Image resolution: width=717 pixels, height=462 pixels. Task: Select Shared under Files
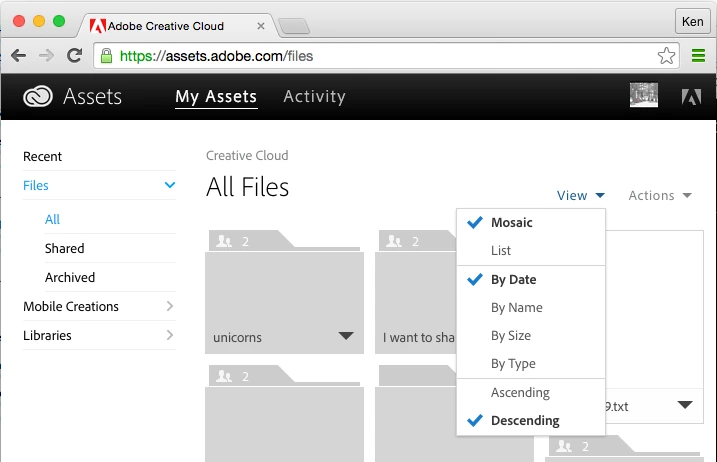pos(64,248)
